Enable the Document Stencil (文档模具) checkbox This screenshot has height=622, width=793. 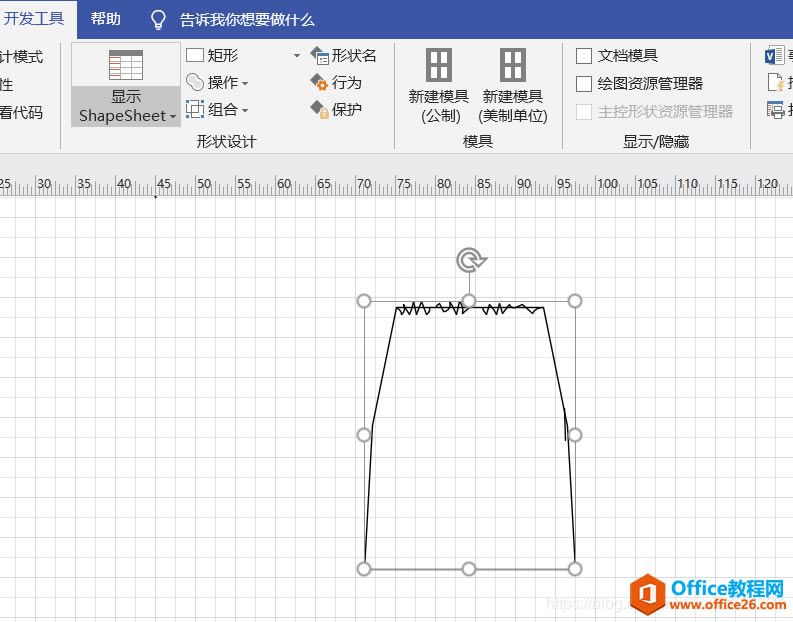(x=584, y=56)
